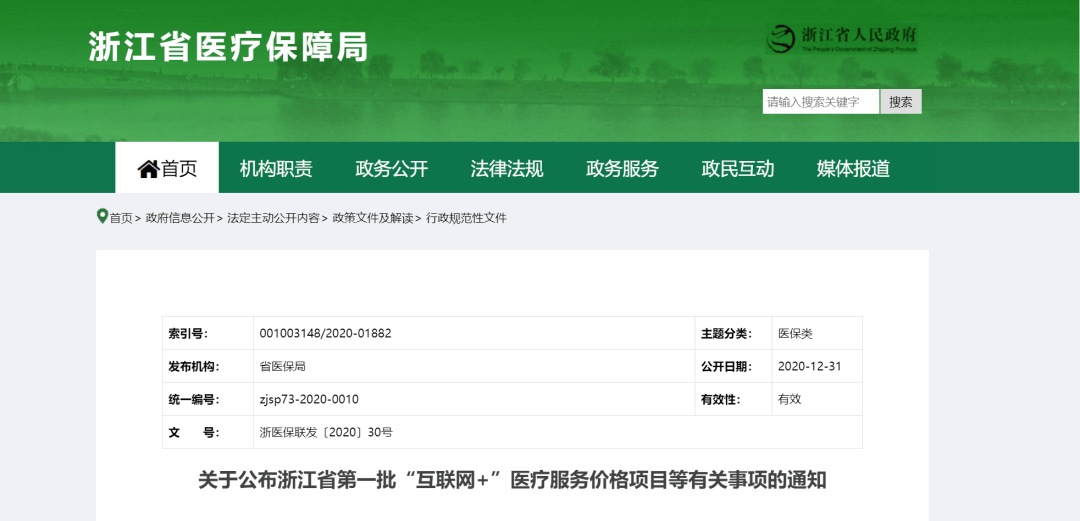Image resolution: width=1080 pixels, height=521 pixels.
Task: Click 首页 breadcrumb link
Action: [x=121, y=218]
